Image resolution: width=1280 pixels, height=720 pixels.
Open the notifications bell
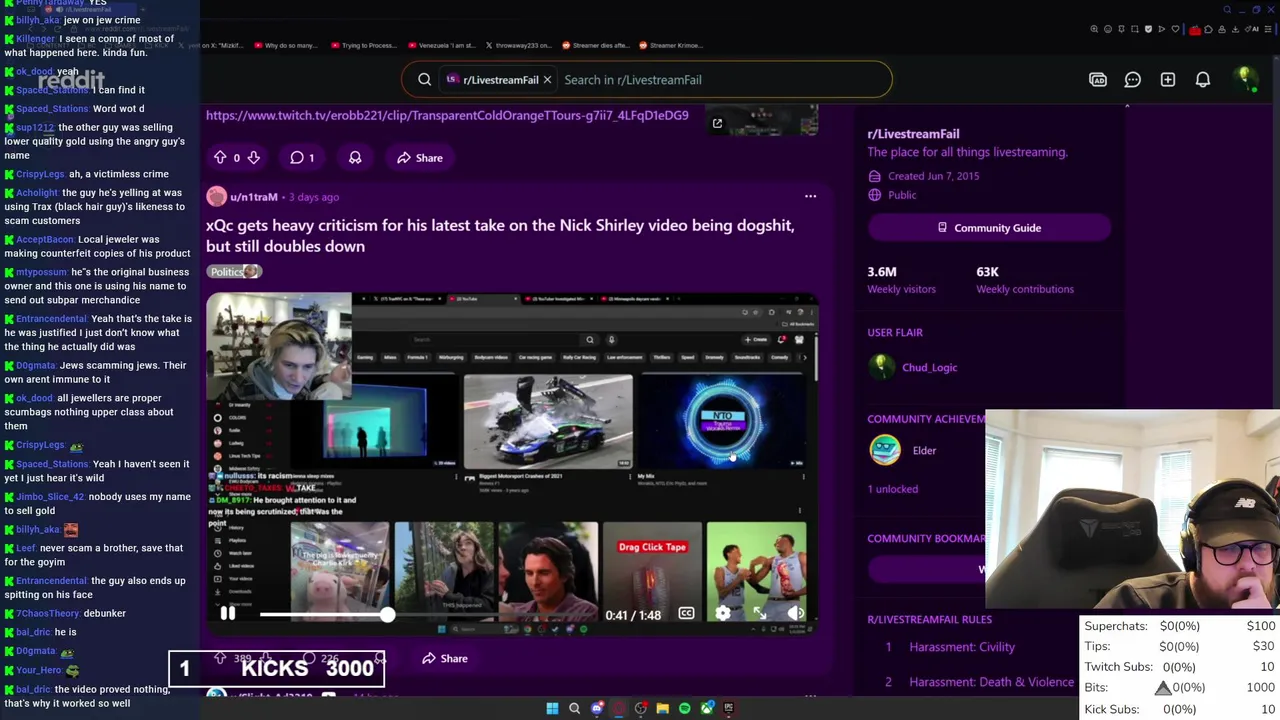click(1203, 80)
